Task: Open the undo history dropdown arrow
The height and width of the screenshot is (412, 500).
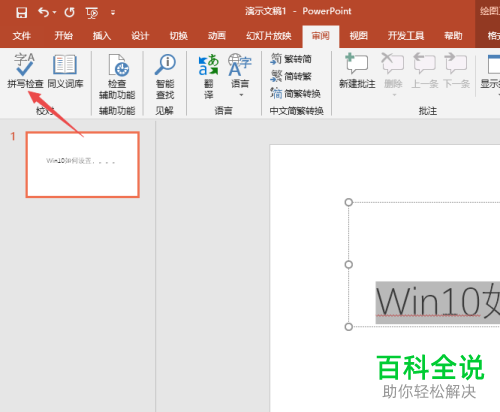Action: 55,13
